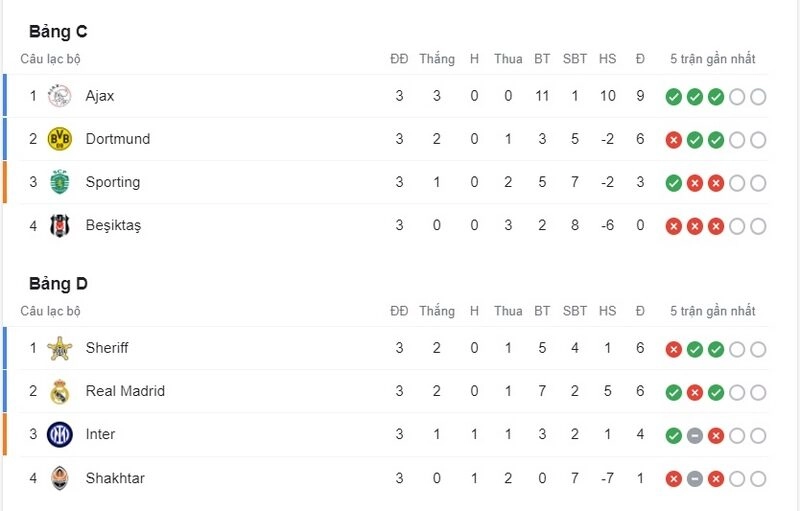Click the Shakhtar club crest

(x=59, y=478)
